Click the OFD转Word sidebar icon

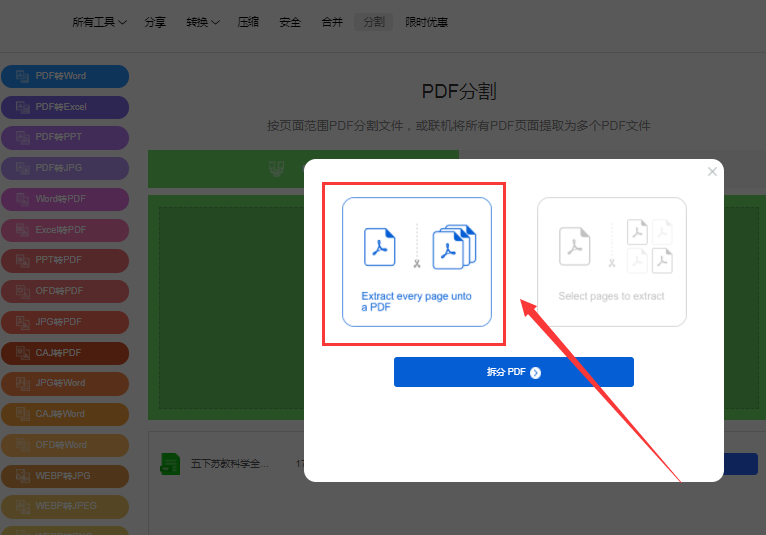pos(22,445)
